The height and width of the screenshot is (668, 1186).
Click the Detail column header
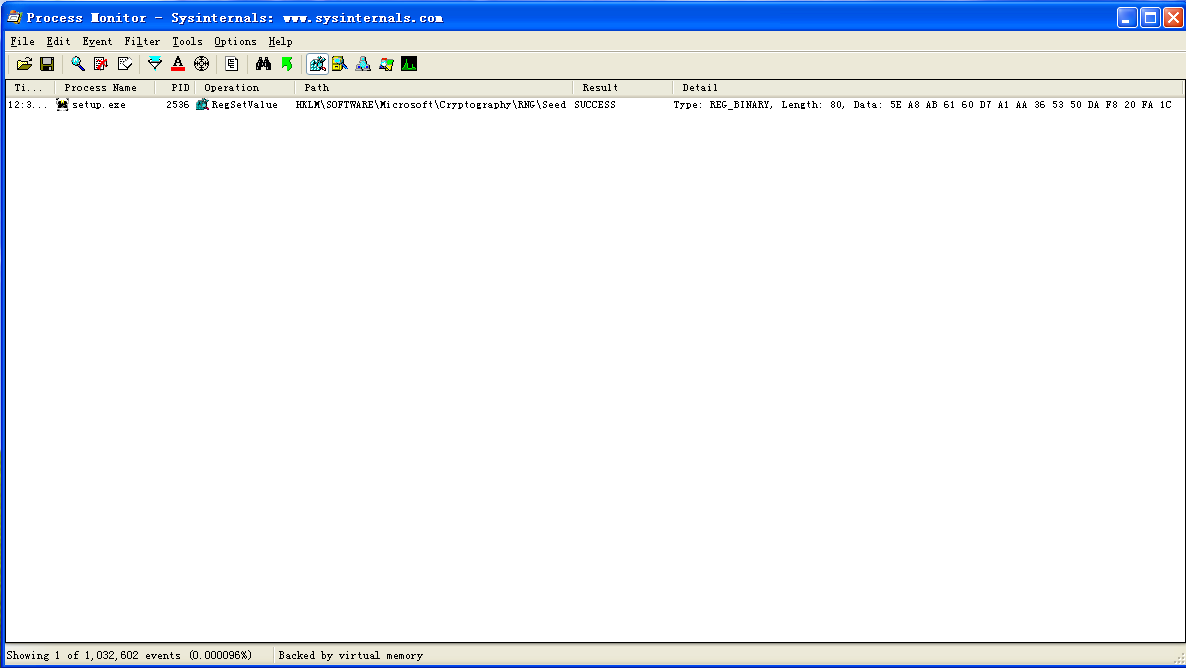click(x=928, y=88)
